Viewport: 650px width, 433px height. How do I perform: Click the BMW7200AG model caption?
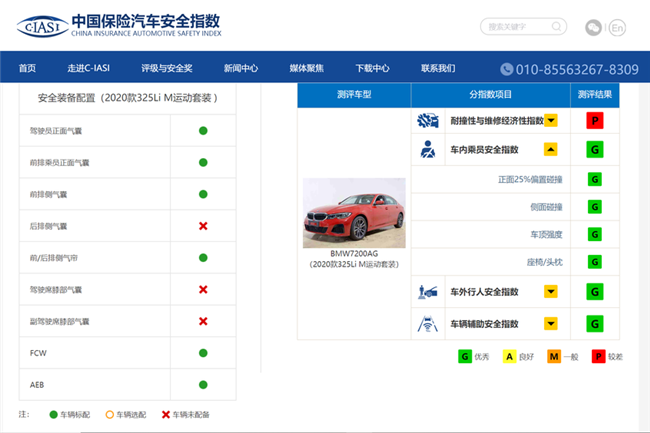coord(354,254)
